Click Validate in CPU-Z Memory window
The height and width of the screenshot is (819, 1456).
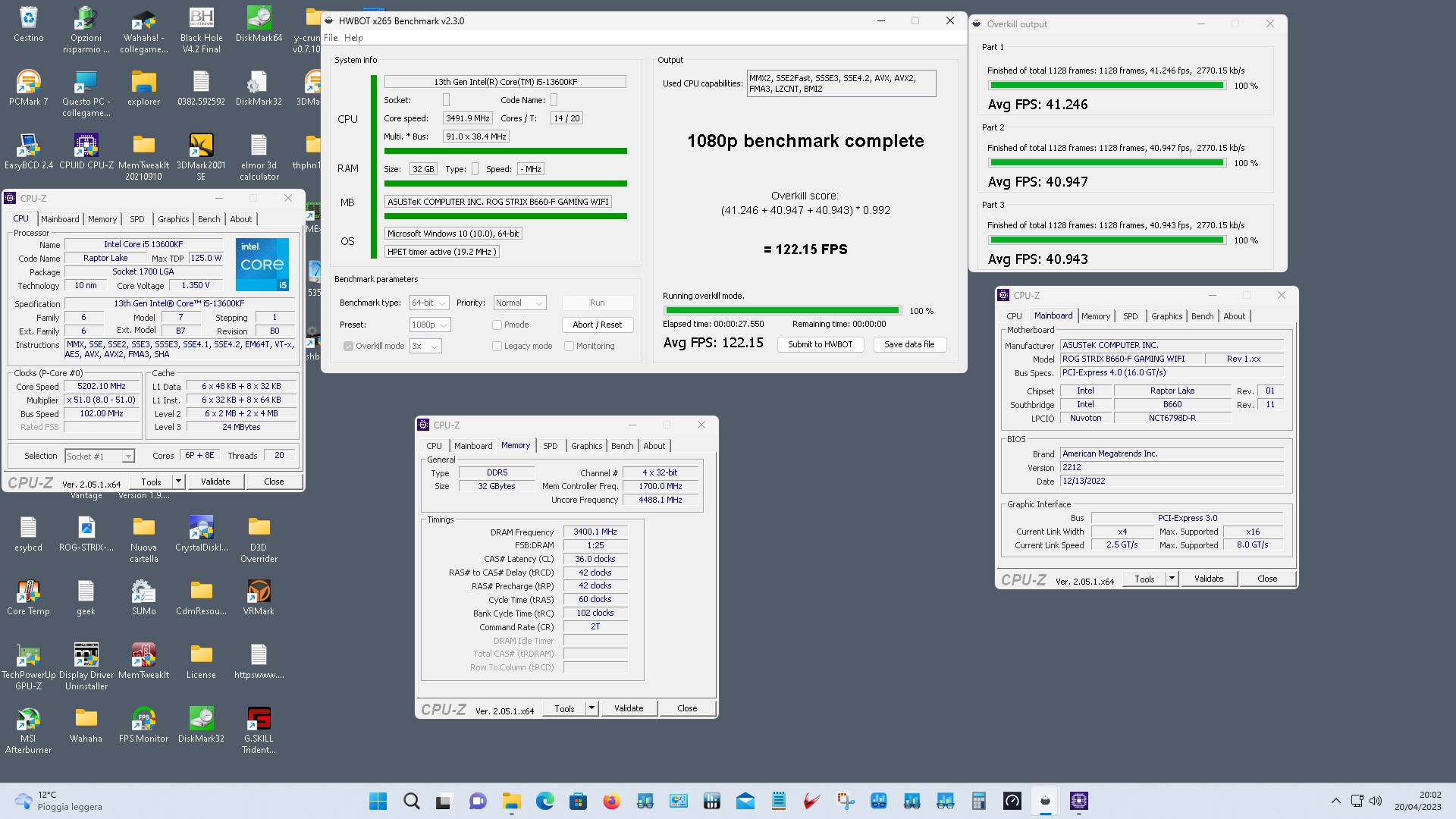(x=629, y=708)
